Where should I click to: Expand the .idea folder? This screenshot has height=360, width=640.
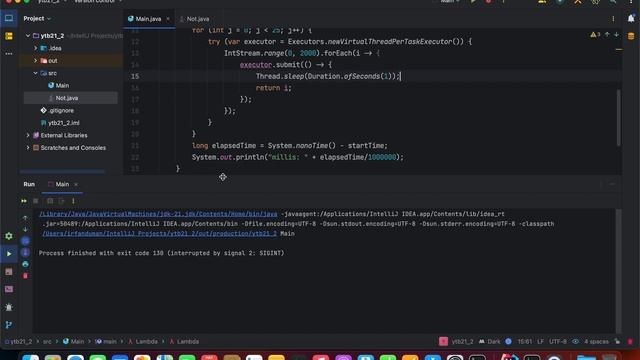tap(36, 48)
